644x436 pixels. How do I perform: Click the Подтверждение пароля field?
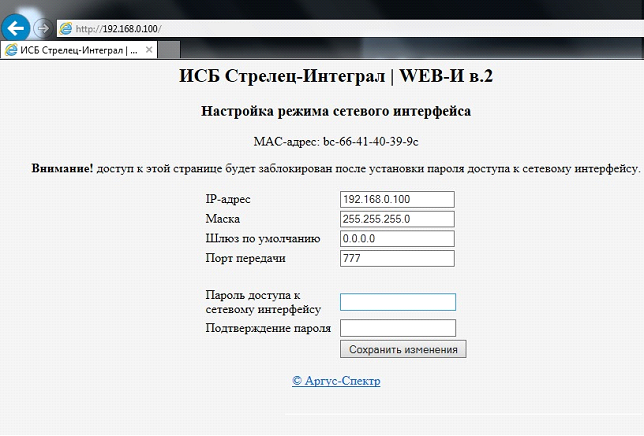(398, 328)
